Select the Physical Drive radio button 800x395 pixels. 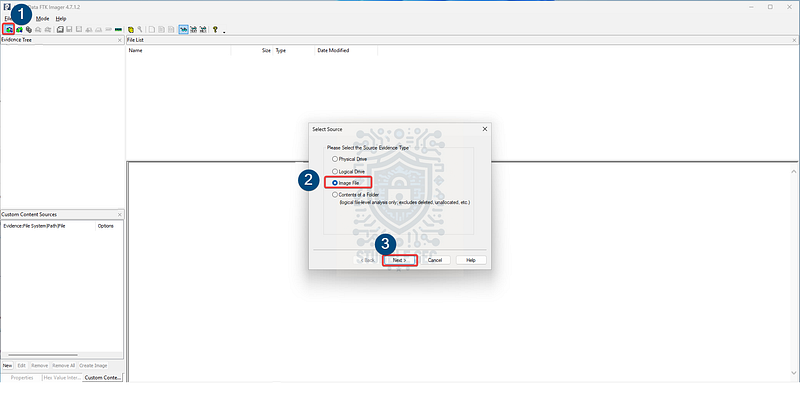click(335, 159)
